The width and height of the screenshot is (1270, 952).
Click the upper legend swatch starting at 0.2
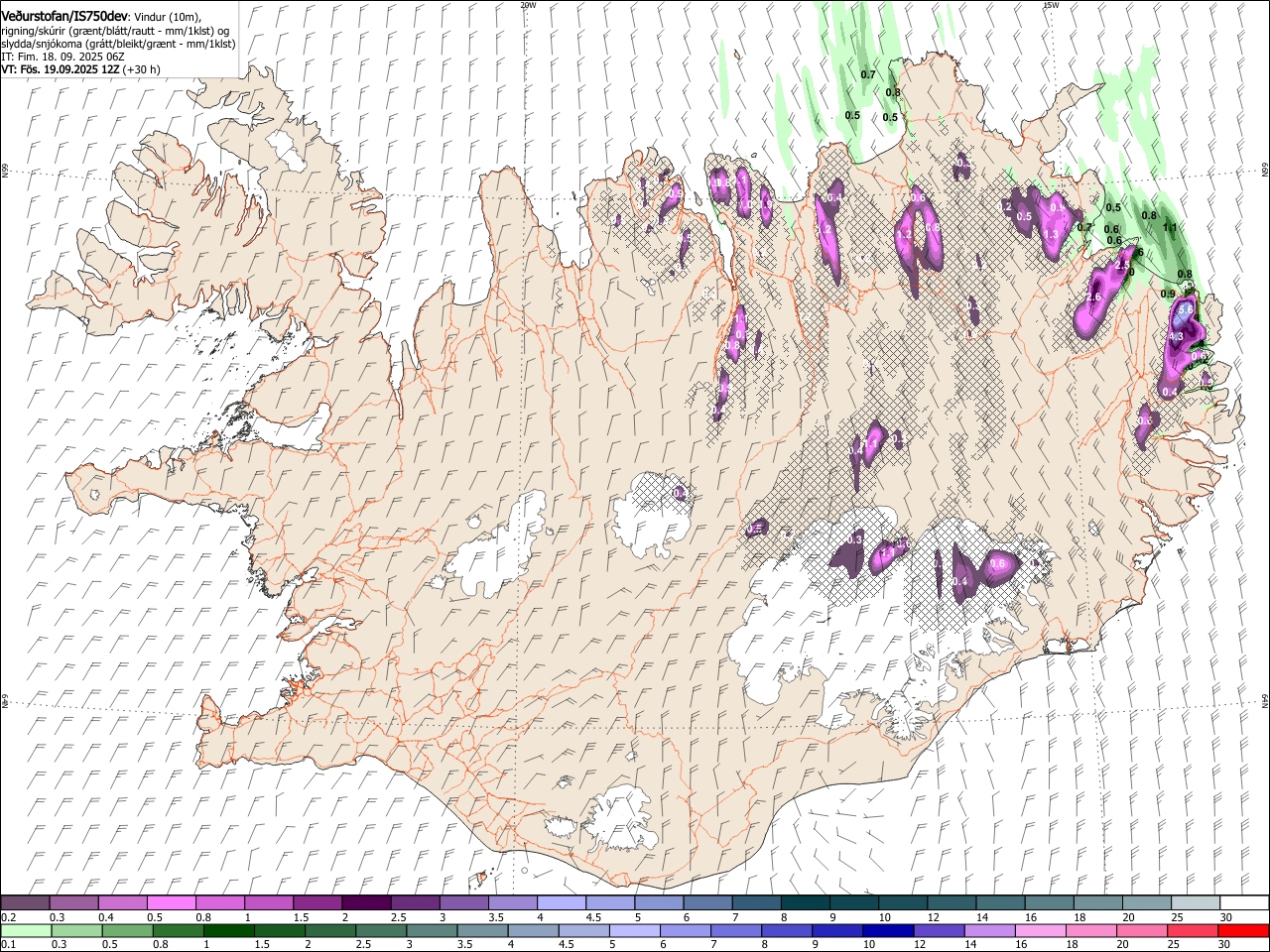[25, 902]
